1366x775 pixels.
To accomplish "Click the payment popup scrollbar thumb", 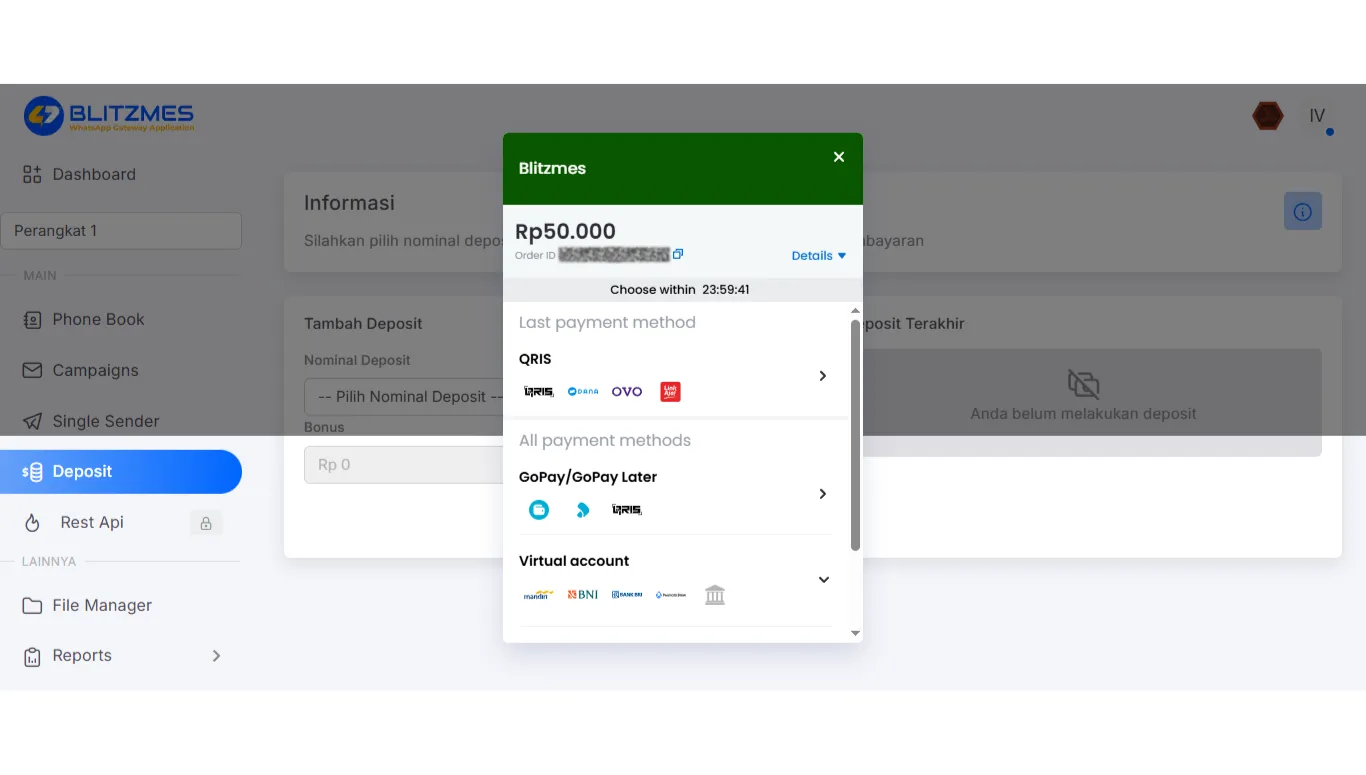I will pos(855,434).
